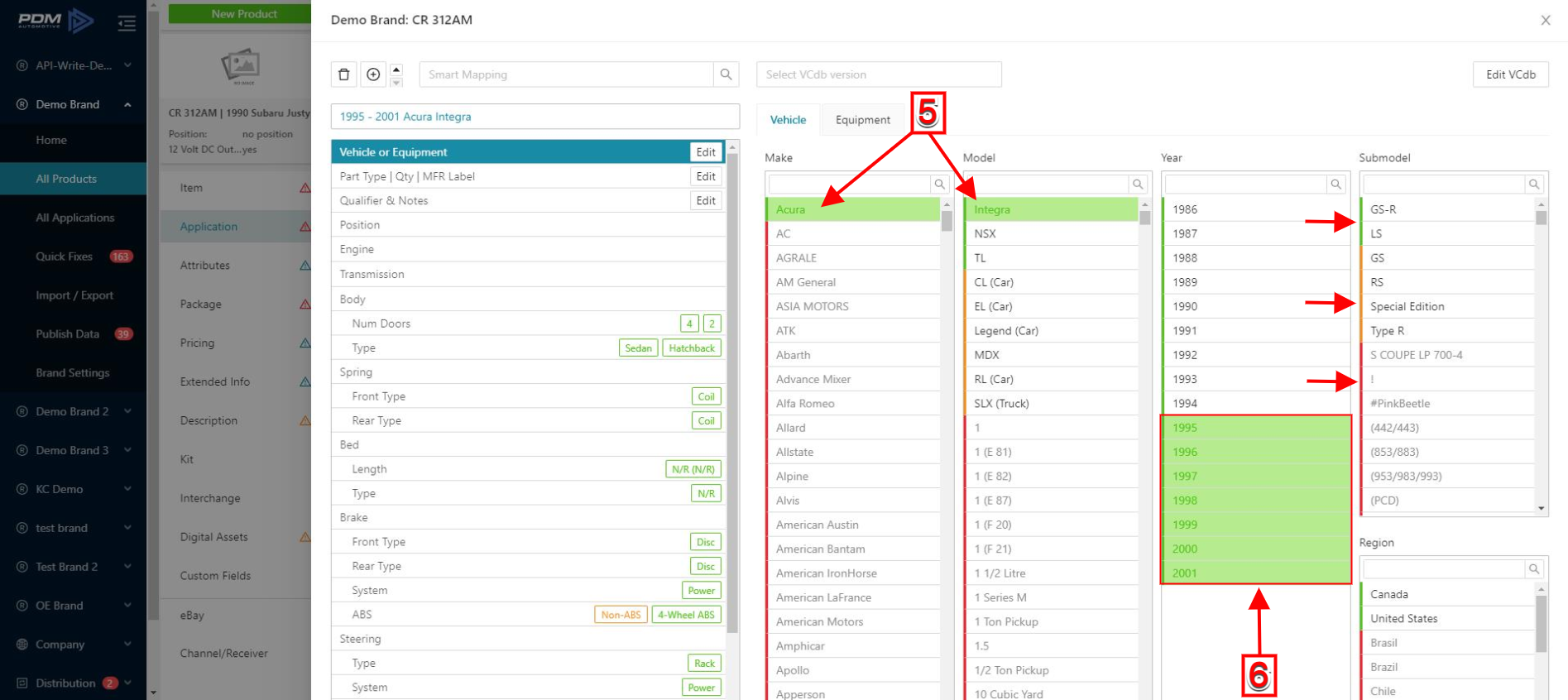The width and height of the screenshot is (1568, 700).
Task: Click the Smart Mapping search icon
Action: 726,74
